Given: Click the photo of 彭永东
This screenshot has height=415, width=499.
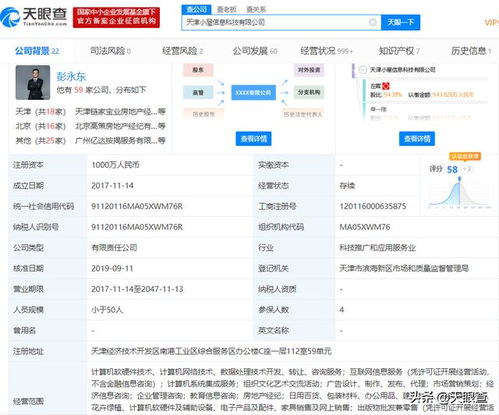Looking at the screenshot, I should 33,82.
